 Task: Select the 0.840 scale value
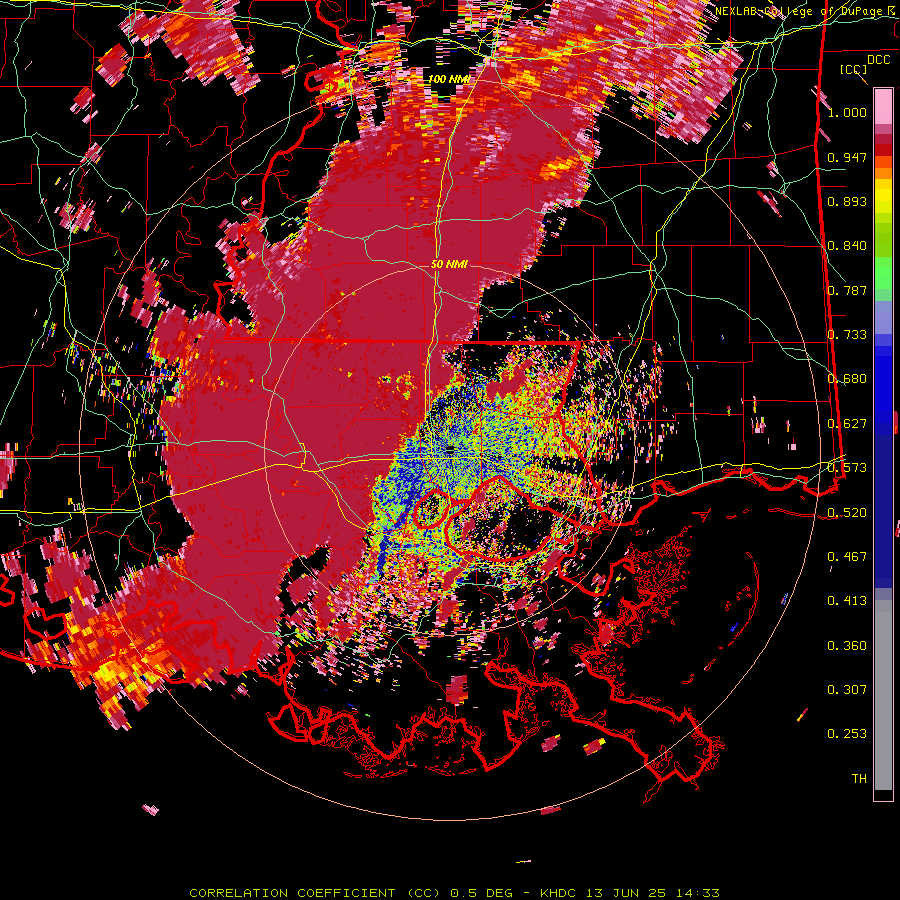pyautogui.click(x=847, y=246)
